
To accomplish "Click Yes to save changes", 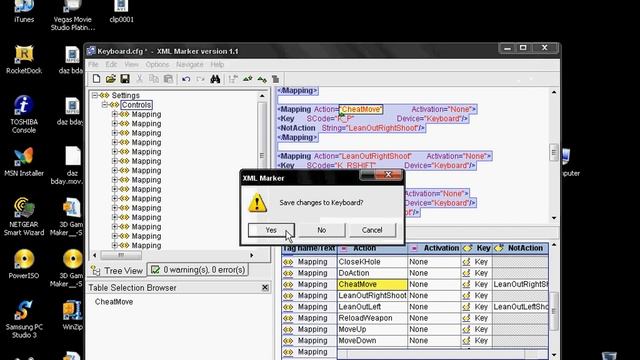I will 271,230.
